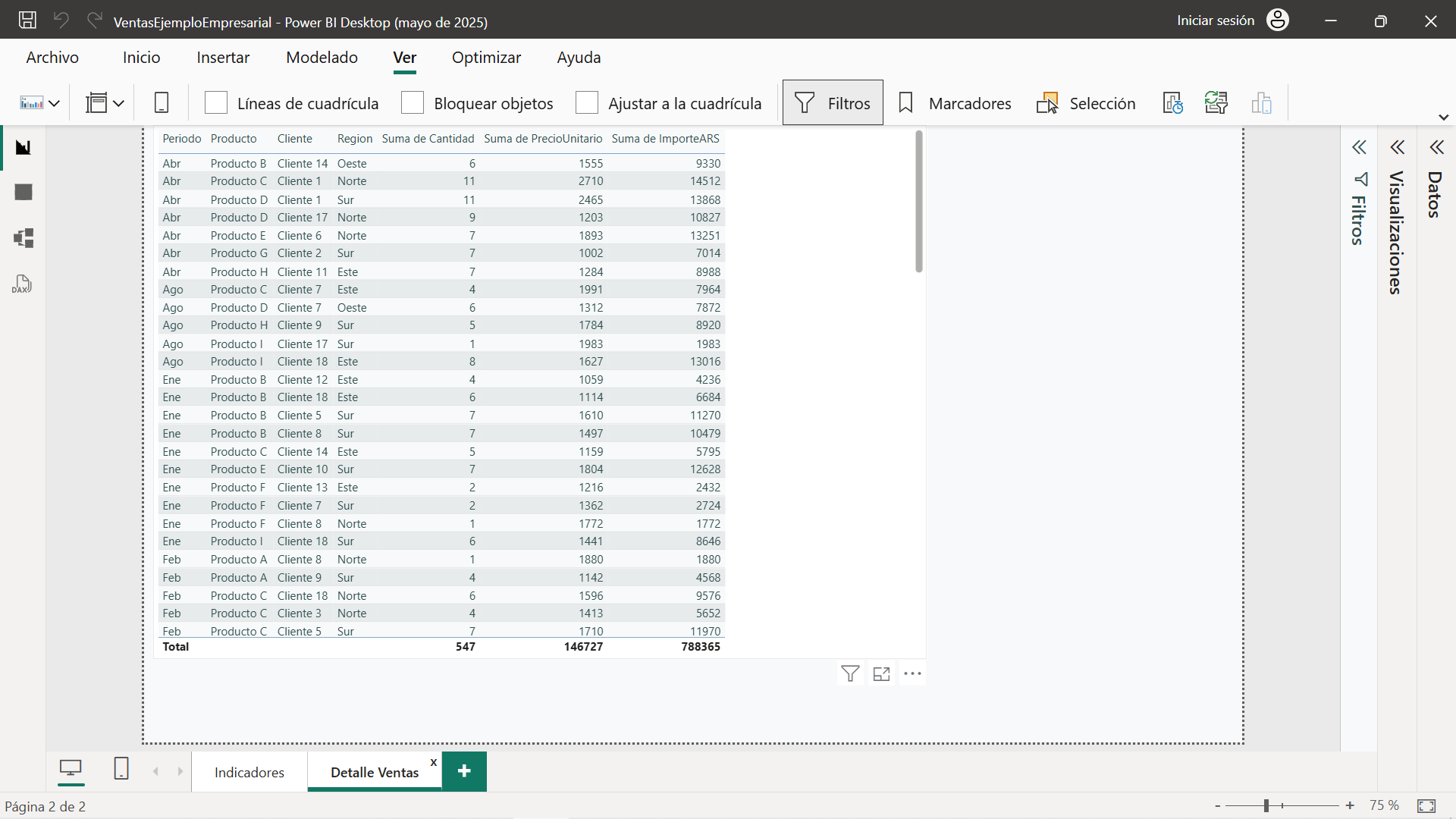The height and width of the screenshot is (819, 1456).
Task: Click the Save icon in the title bar
Action: pos(27,20)
